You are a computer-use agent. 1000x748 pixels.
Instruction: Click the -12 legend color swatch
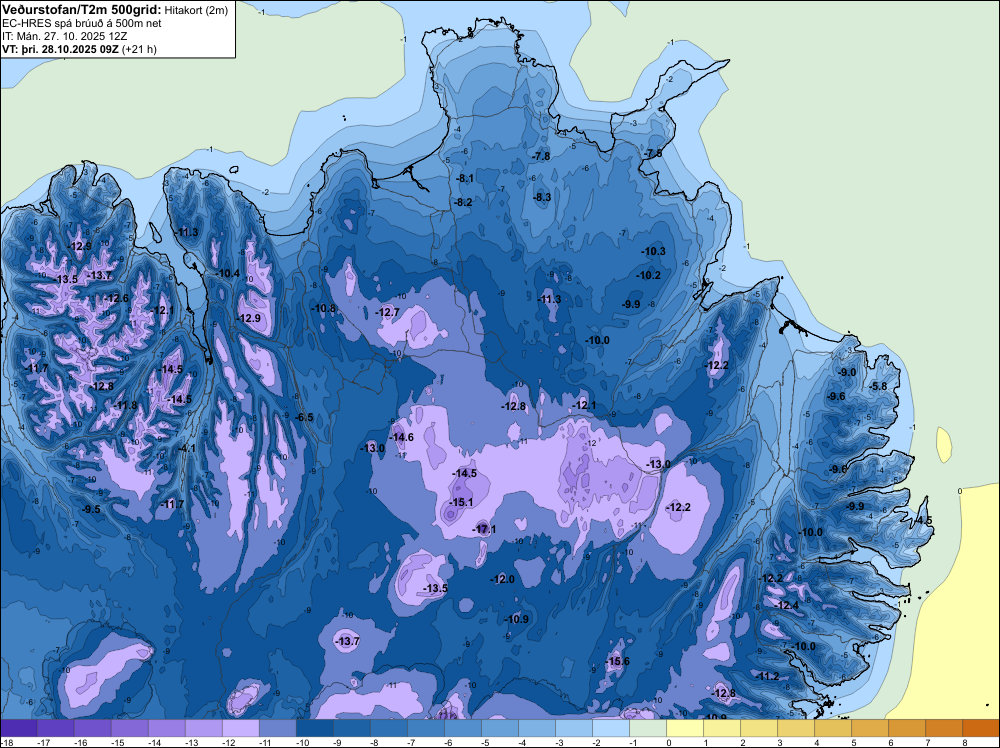pyautogui.click(x=240, y=729)
